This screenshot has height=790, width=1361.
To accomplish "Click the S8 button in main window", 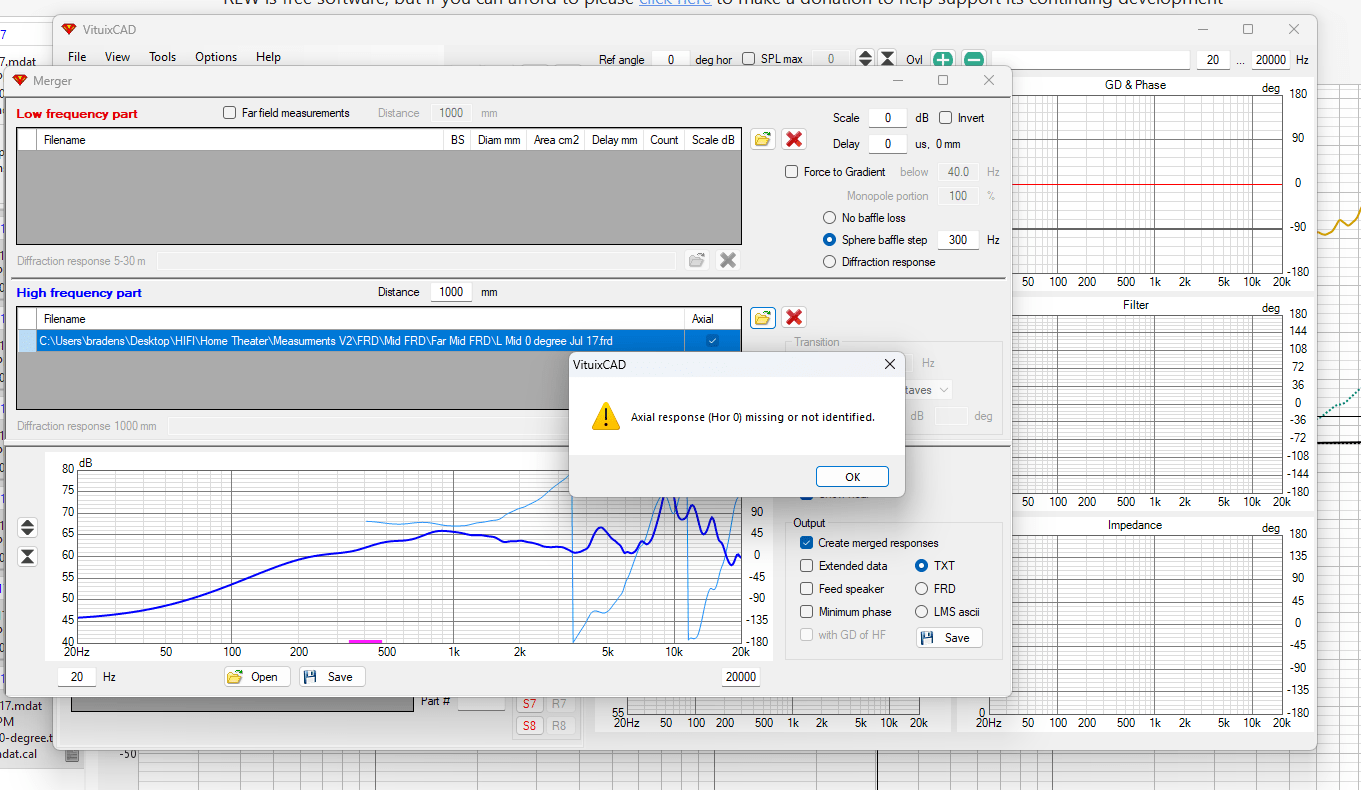I will tap(529, 726).
